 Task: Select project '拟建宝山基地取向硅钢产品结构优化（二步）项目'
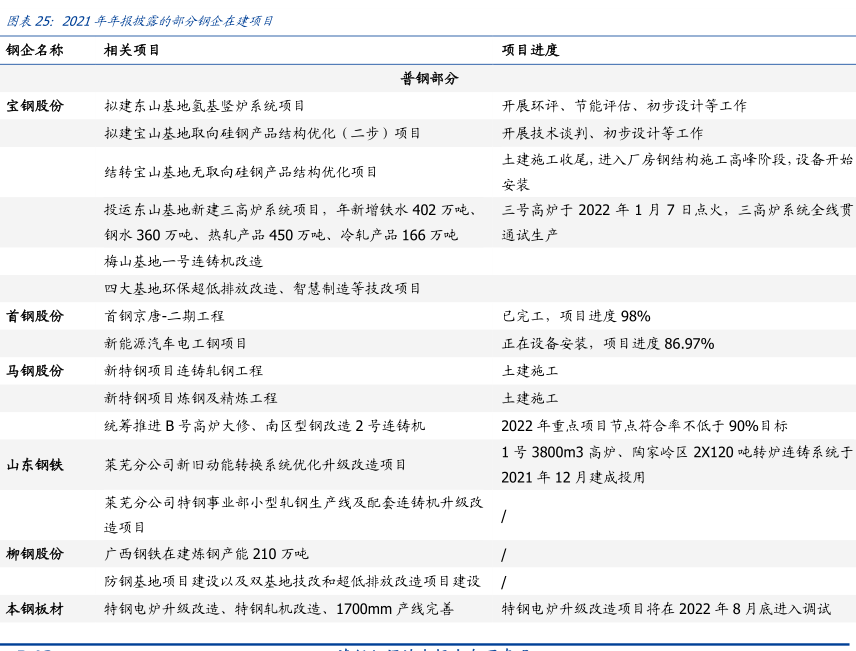pos(262,133)
